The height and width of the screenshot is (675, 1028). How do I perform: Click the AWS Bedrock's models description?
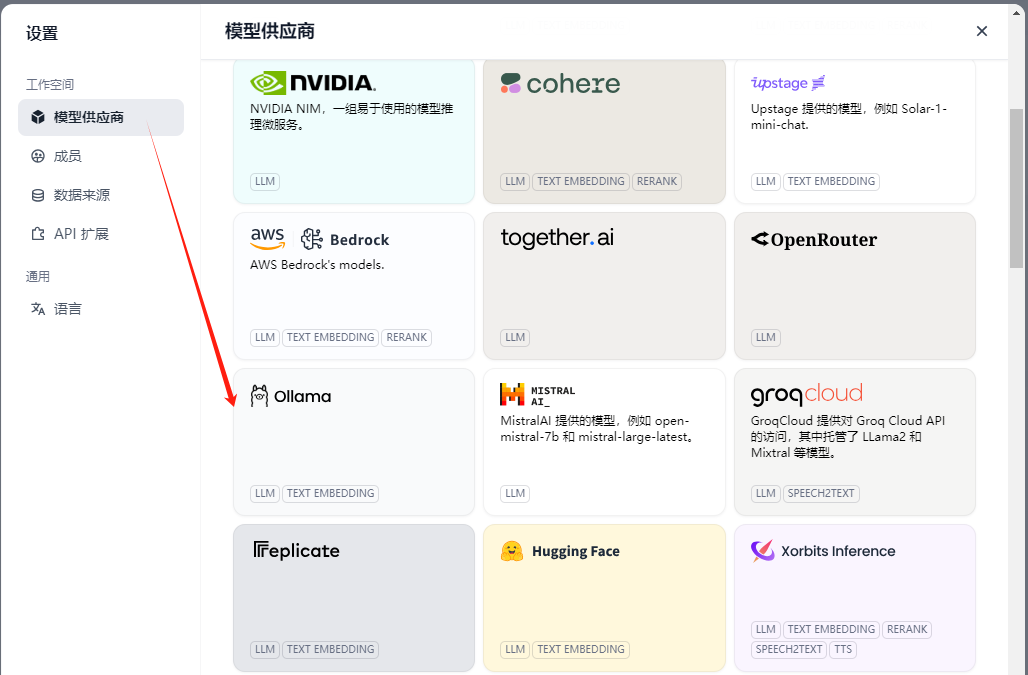pos(317,265)
